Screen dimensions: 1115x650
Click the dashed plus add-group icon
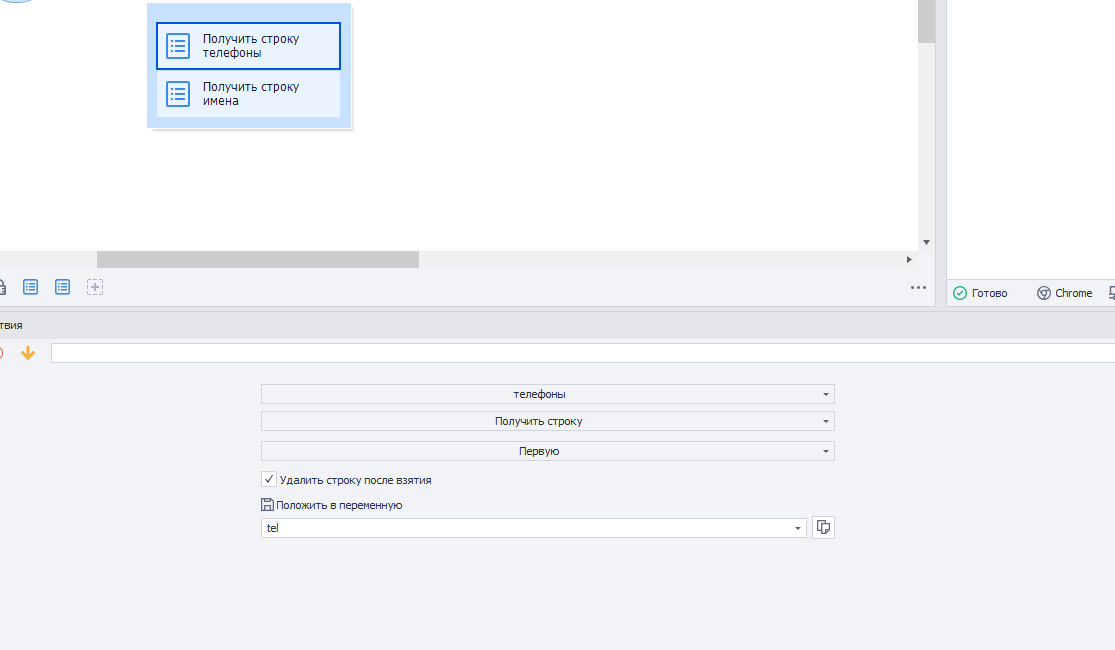tap(95, 287)
